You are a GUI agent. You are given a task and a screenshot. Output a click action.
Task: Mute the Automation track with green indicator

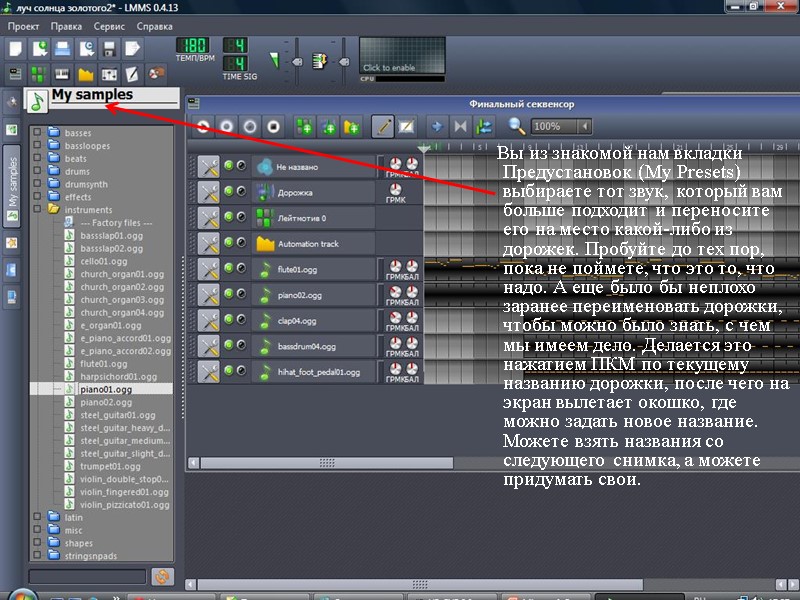228,242
